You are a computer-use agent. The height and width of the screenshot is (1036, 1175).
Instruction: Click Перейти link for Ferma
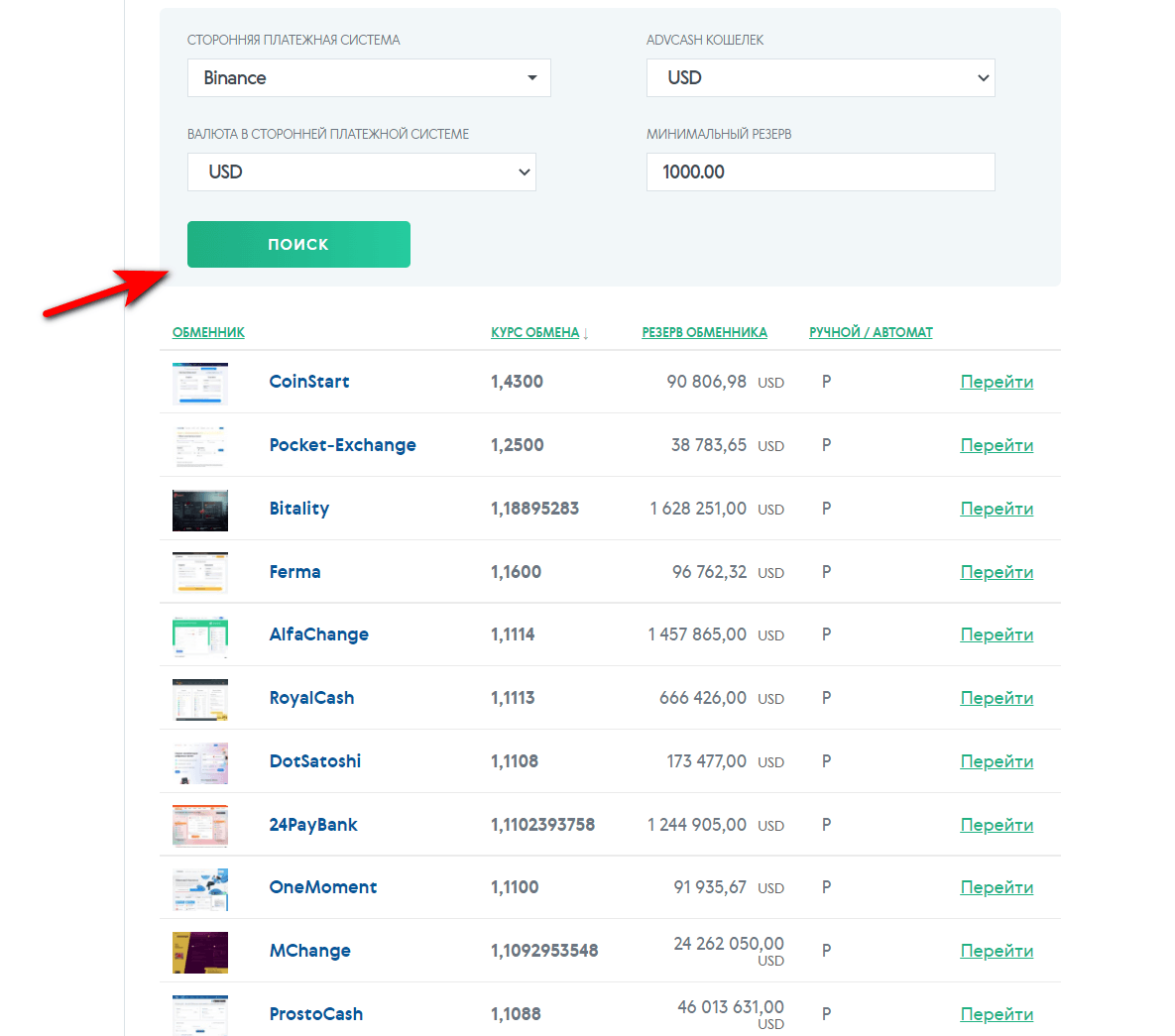click(997, 572)
